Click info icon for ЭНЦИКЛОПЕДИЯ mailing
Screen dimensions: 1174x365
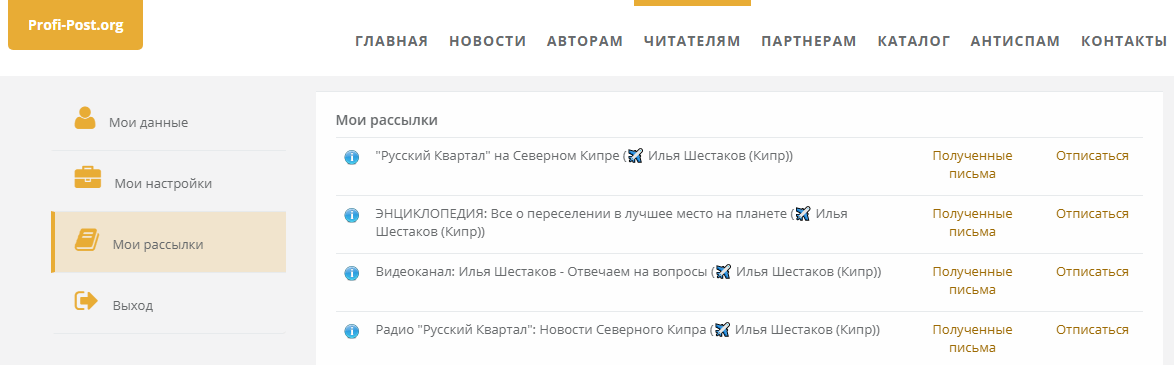pyautogui.click(x=351, y=215)
